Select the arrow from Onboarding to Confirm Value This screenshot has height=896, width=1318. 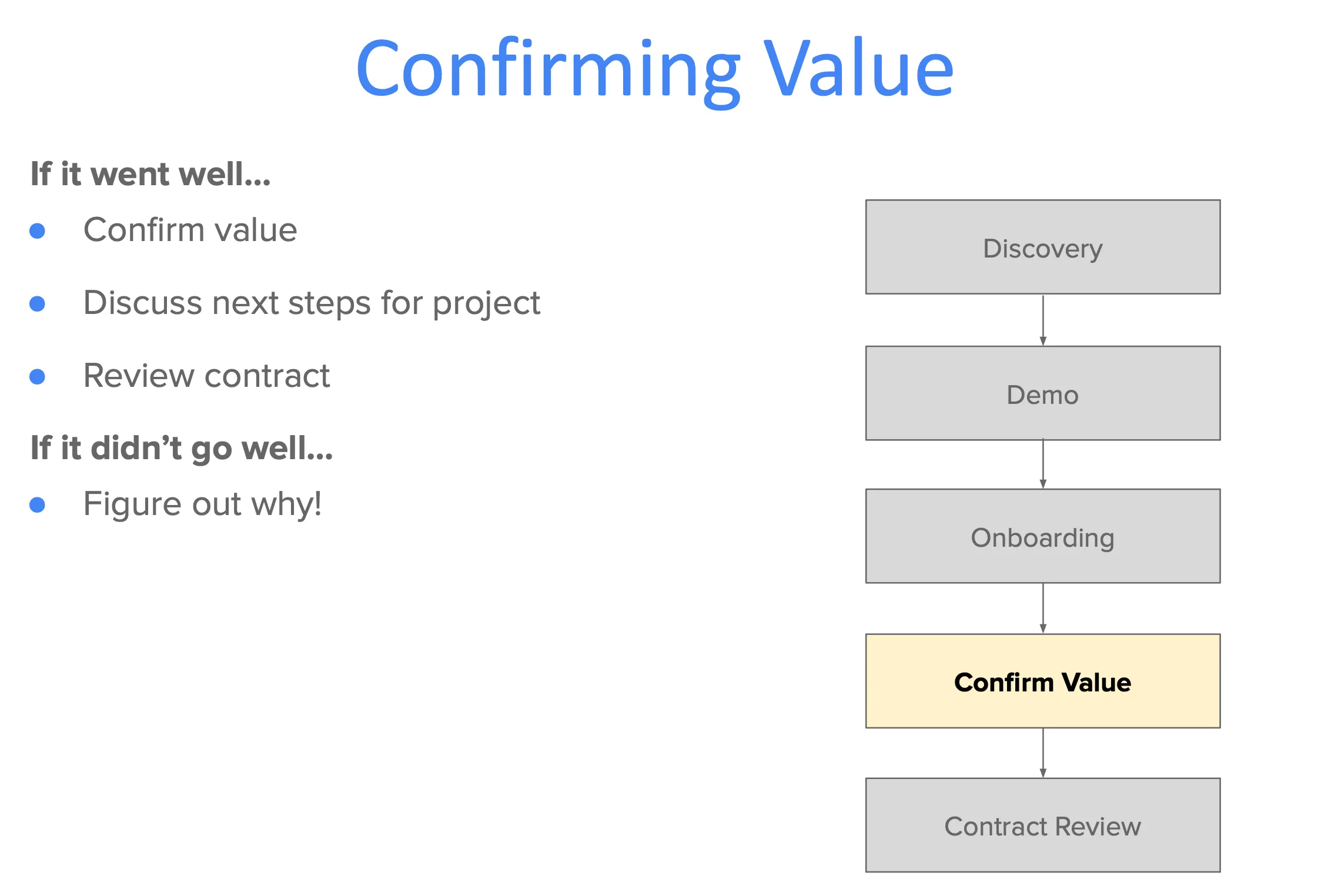pos(1043,609)
